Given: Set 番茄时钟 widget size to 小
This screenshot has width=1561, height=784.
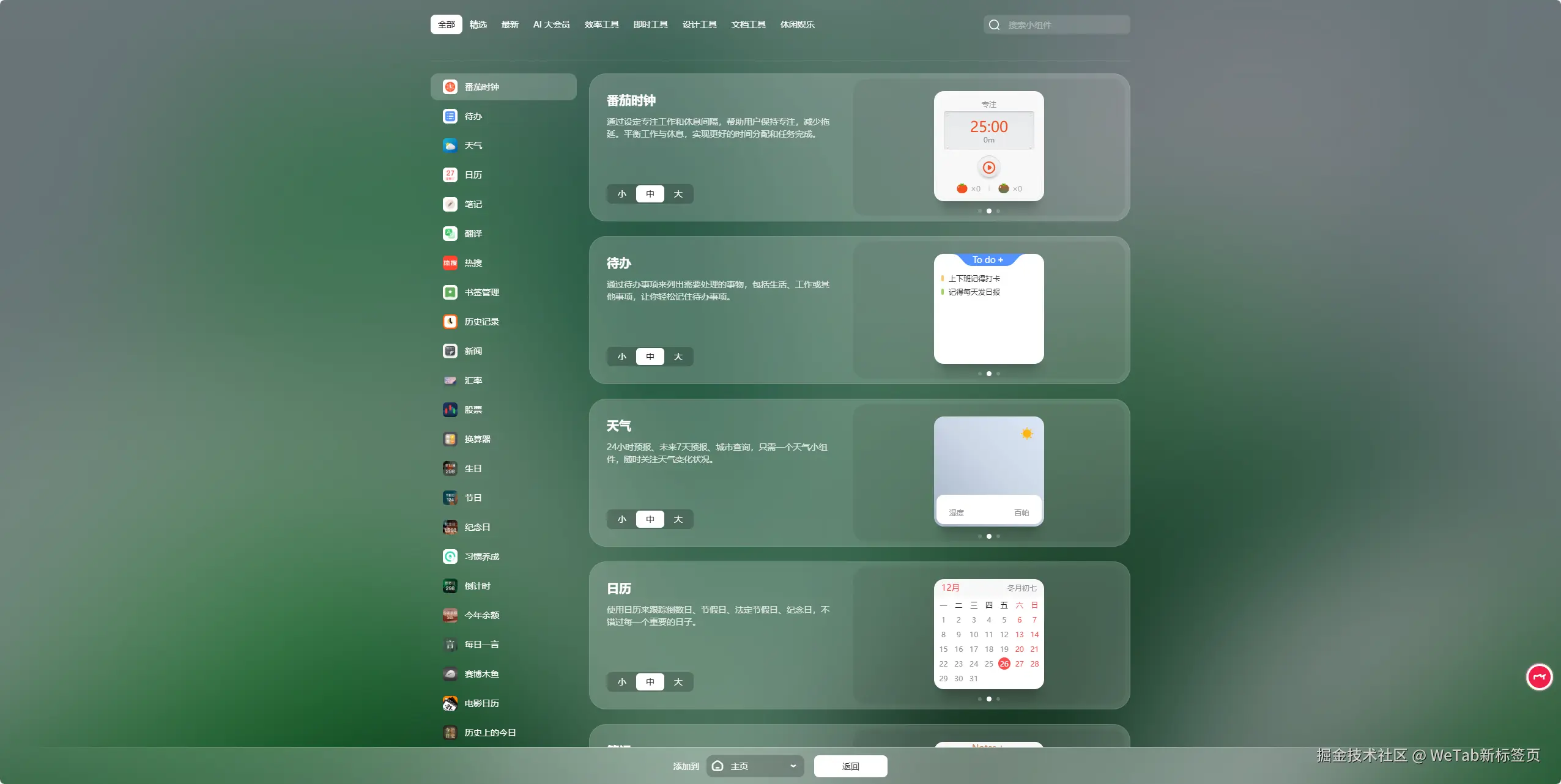Looking at the screenshot, I should [622, 194].
